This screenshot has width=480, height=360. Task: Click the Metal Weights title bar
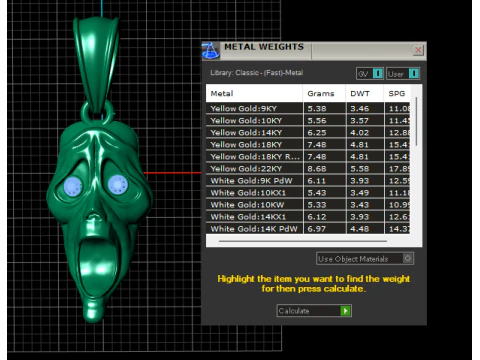point(314,51)
